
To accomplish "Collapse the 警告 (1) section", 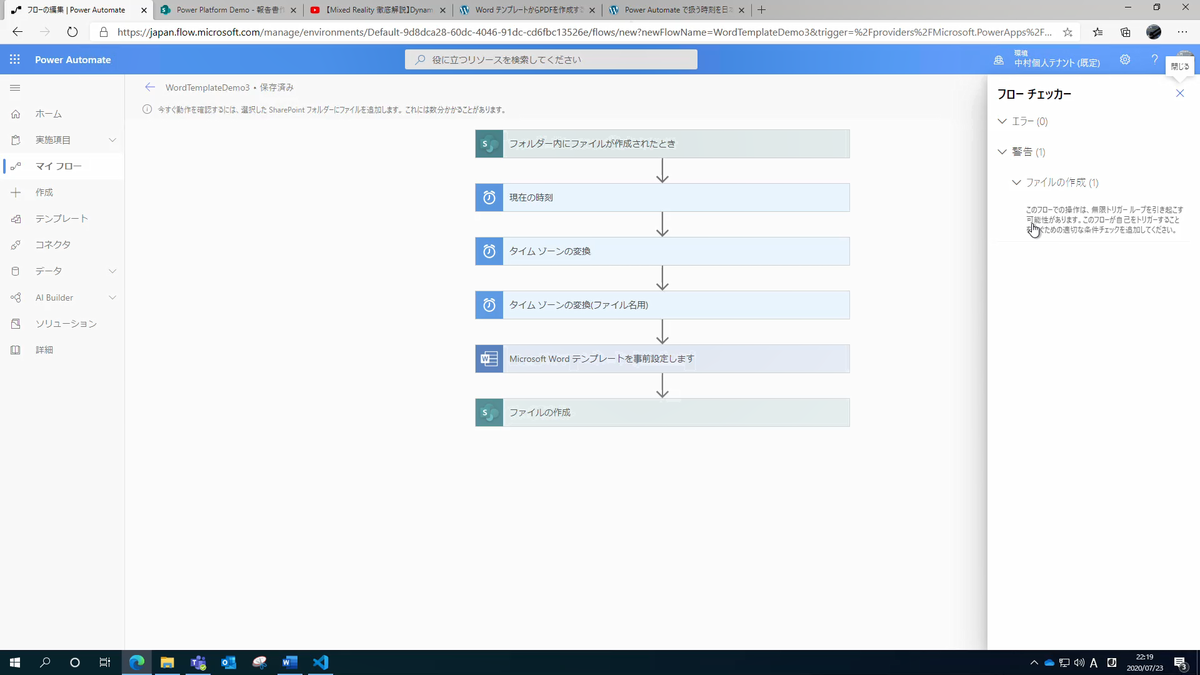I will [x=1003, y=152].
